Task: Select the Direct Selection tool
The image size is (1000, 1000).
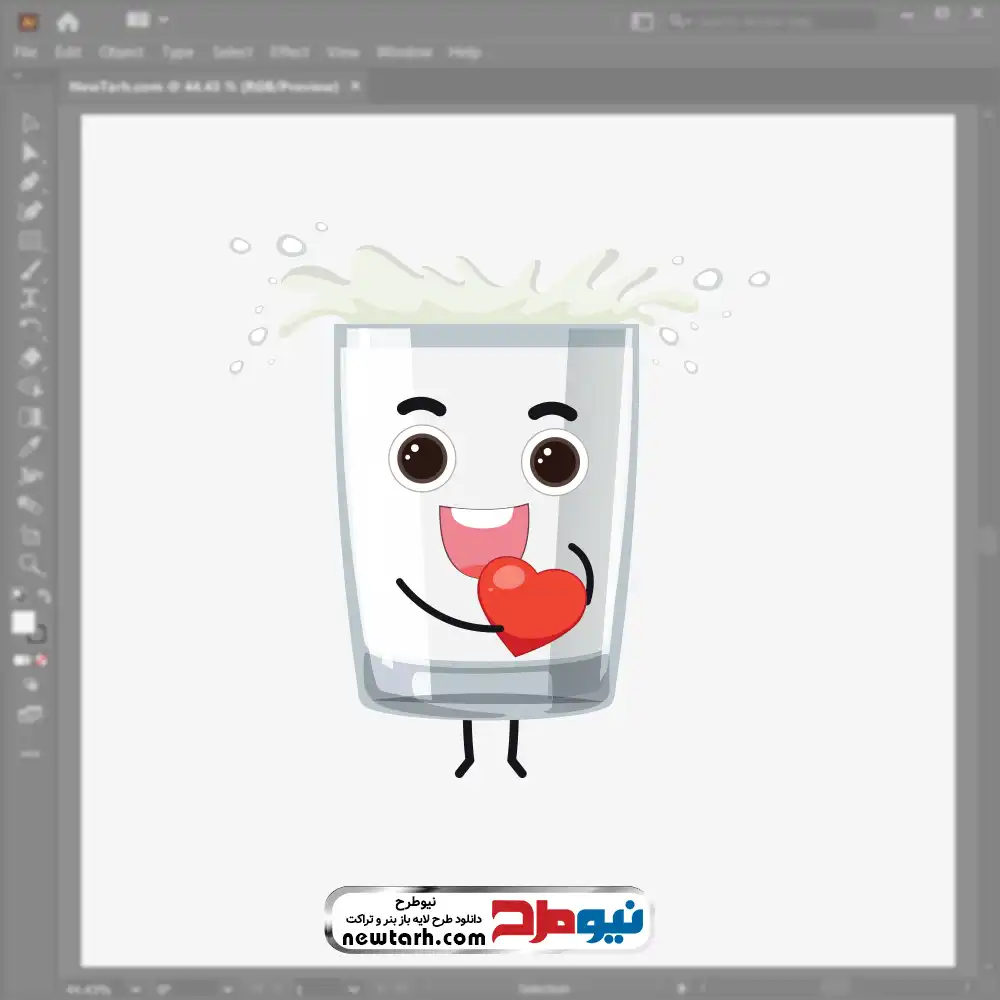Action: [x=30, y=153]
